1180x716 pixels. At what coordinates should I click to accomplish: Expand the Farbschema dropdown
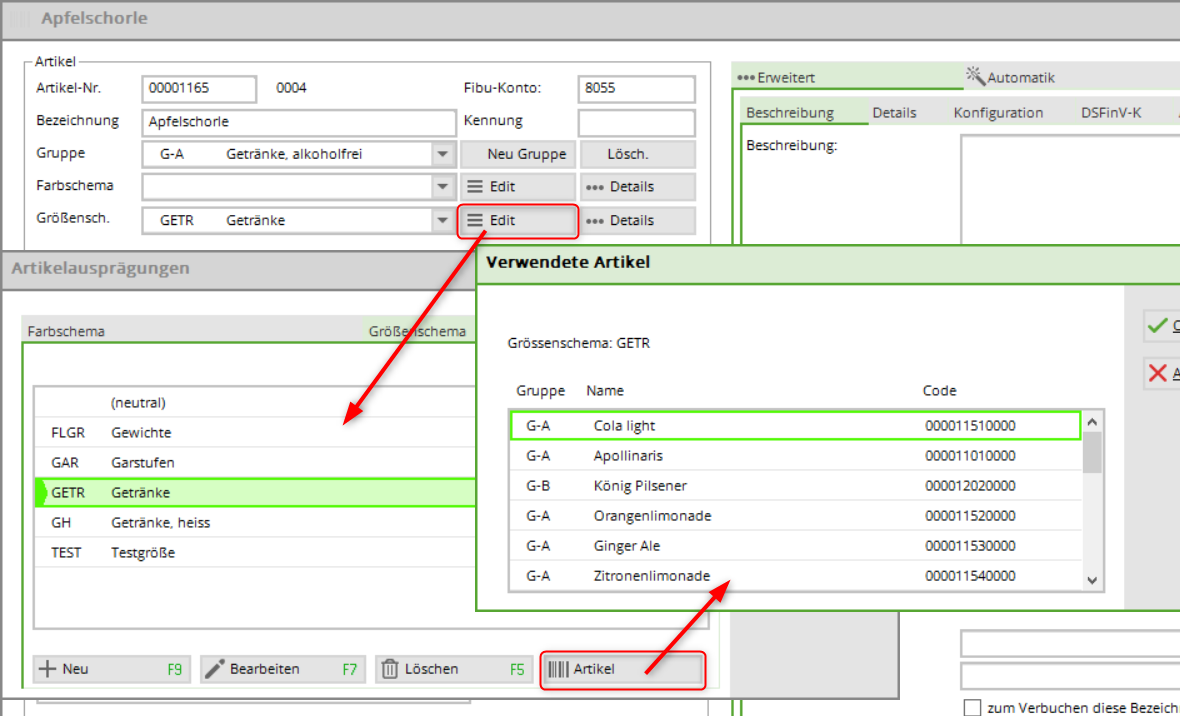pyautogui.click(x=442, y=187)
